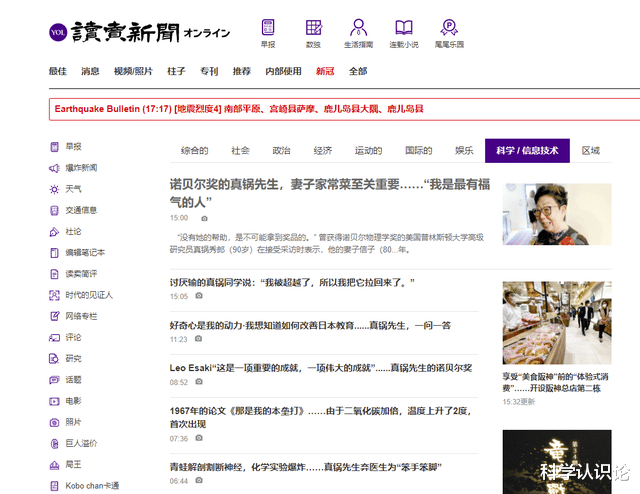
Task: Switch to the 区域 tab
Action: (x=591, y=151)
